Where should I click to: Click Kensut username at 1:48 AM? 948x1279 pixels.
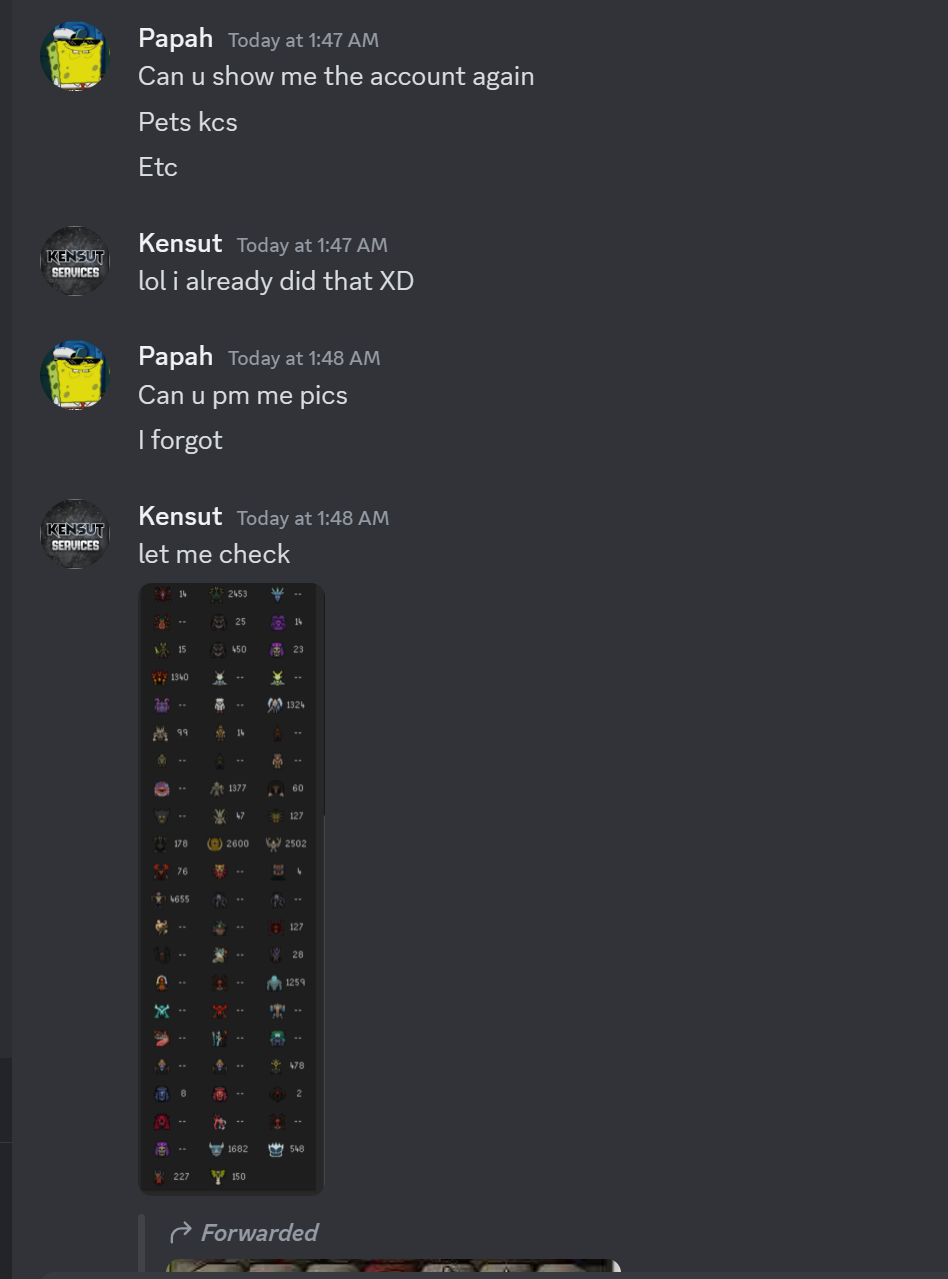(x=180, y=517)
